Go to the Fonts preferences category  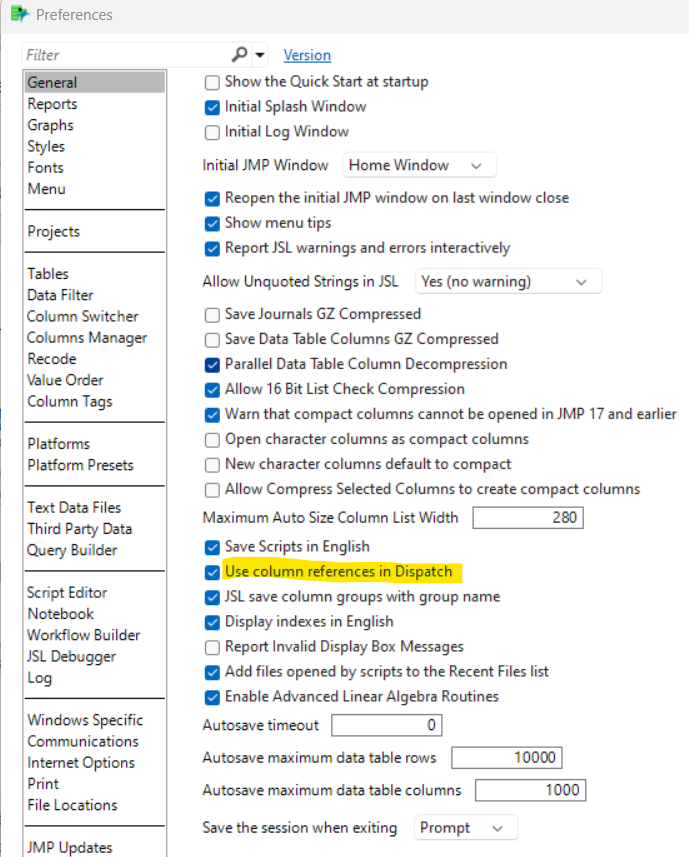click(x=45, y=168)
